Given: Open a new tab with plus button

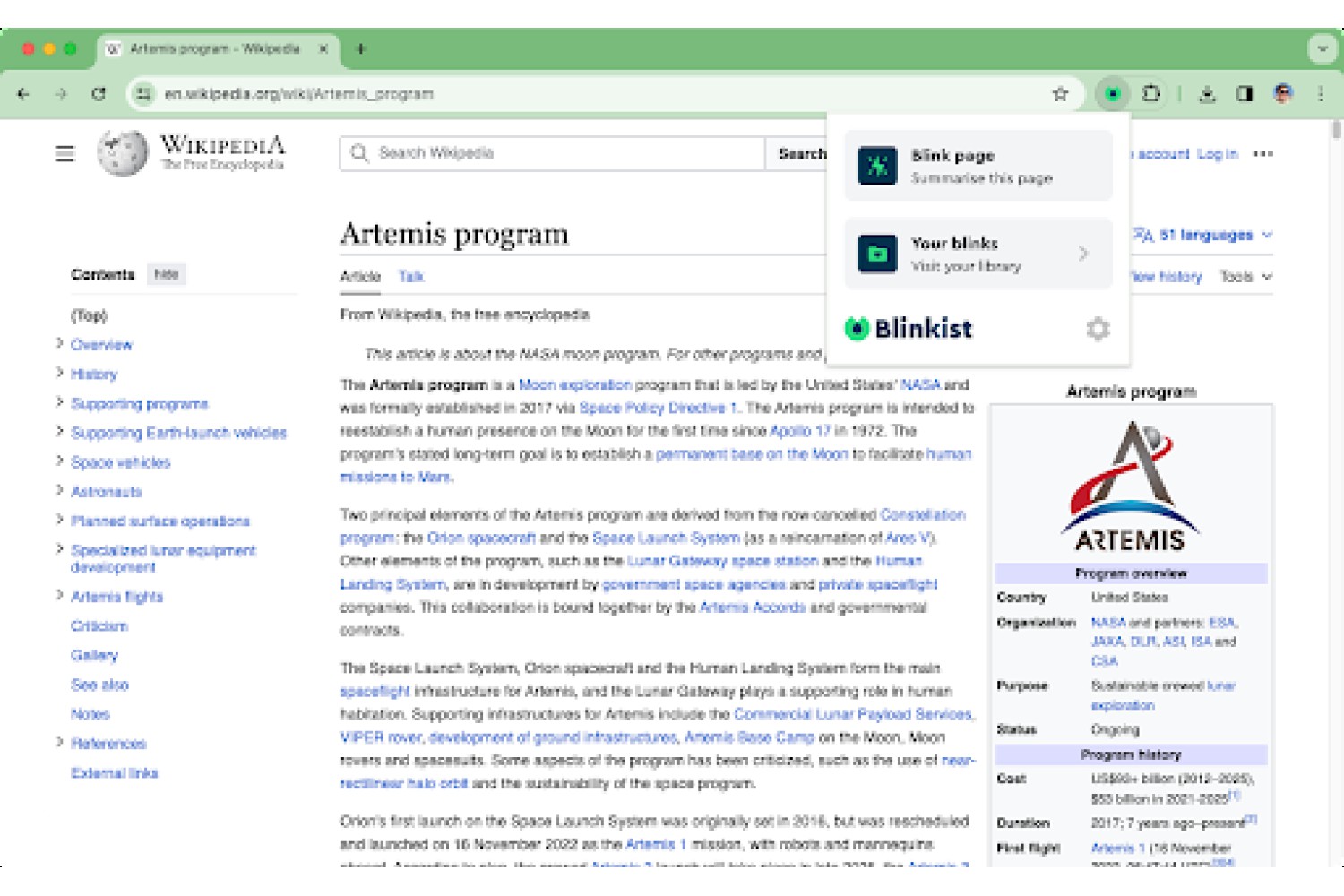Looking at the screenshot, I should [x=361, y=48].
